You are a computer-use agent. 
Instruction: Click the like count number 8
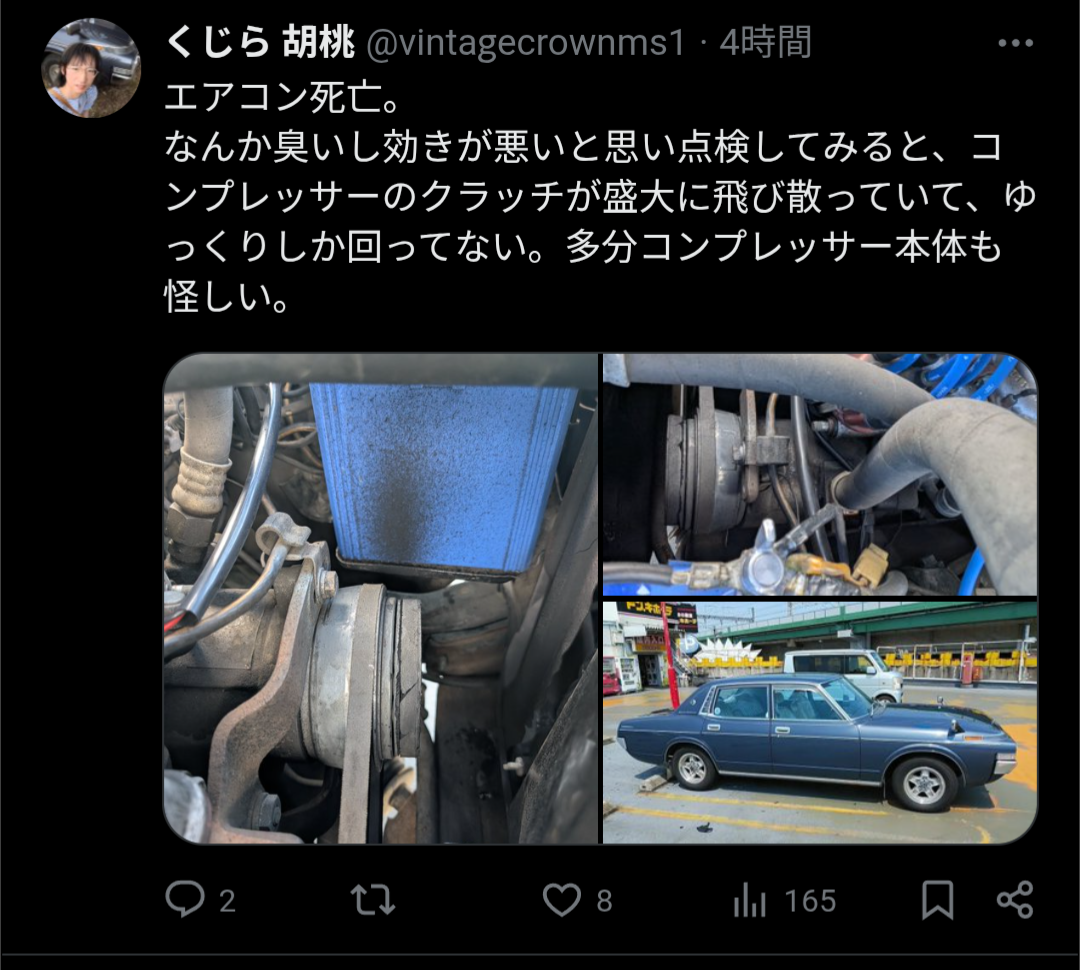(604, 901)
